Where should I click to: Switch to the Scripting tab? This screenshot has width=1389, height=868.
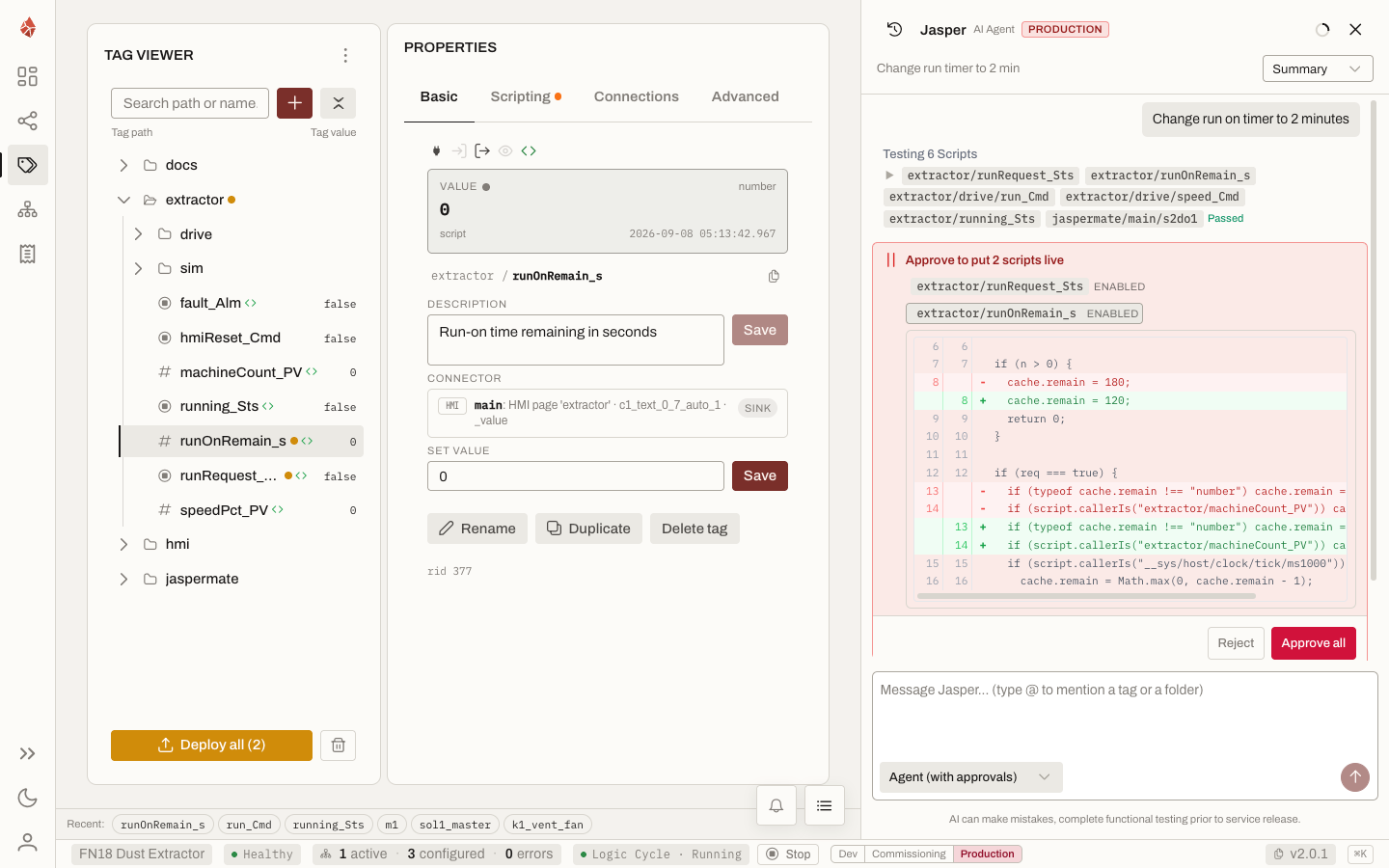526,96
